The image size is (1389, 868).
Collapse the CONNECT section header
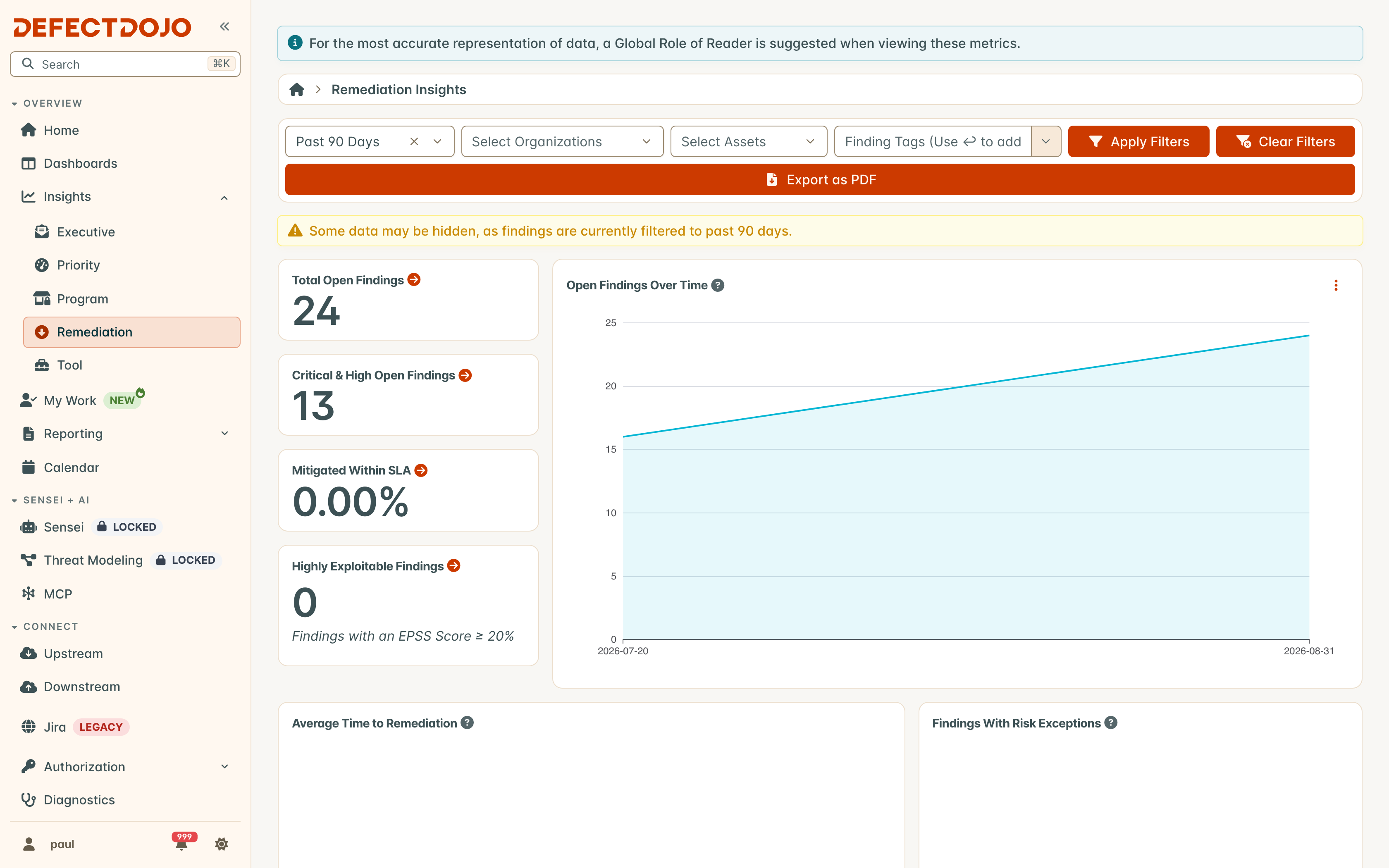pos(45,626)
